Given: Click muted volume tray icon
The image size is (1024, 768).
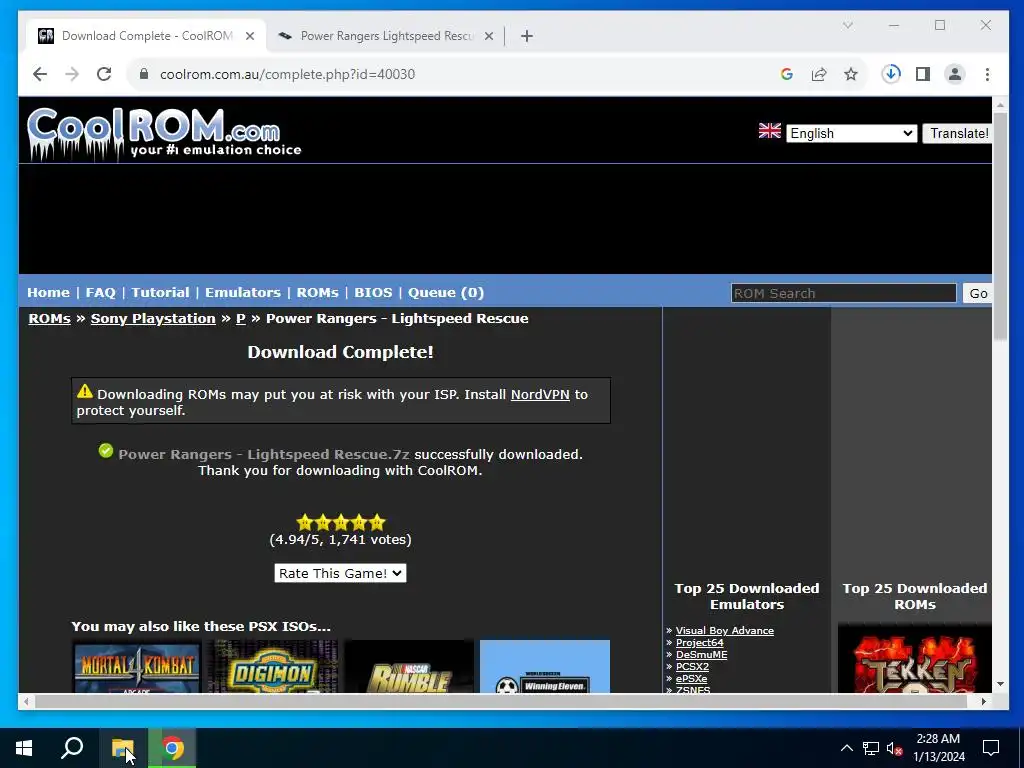Looking at the screenshot, I should click(894, 748).
